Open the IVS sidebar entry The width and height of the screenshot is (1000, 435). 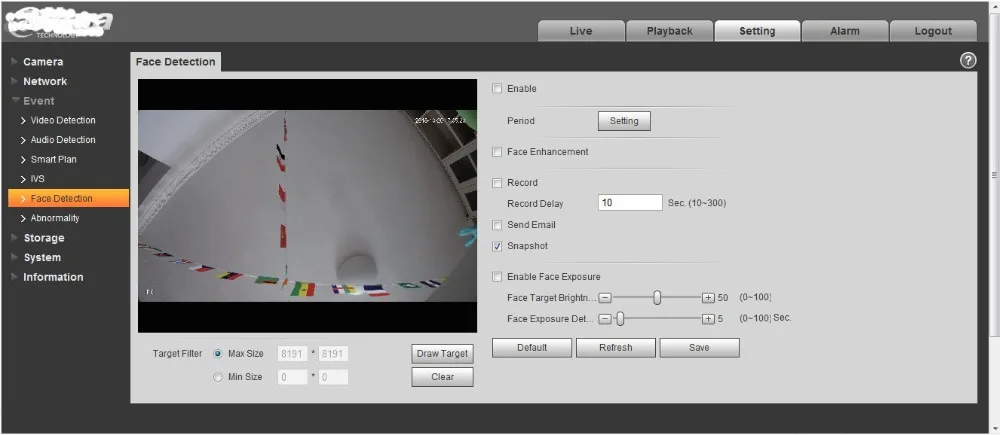coord(38,179)
